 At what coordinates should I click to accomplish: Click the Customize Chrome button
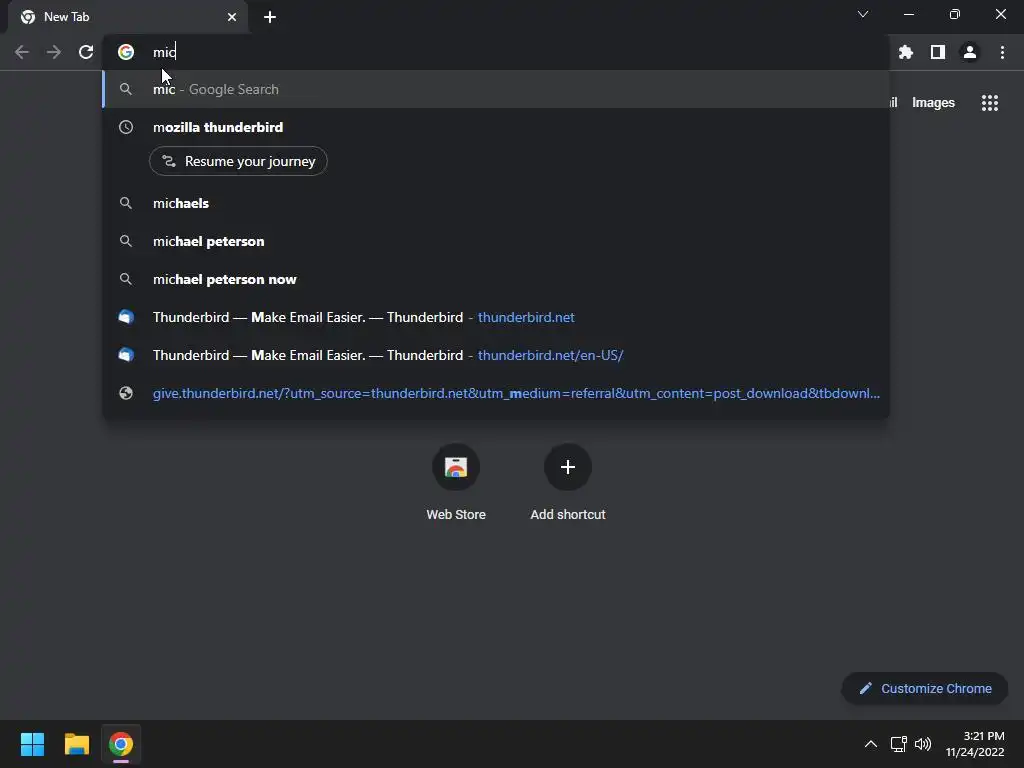925,688
